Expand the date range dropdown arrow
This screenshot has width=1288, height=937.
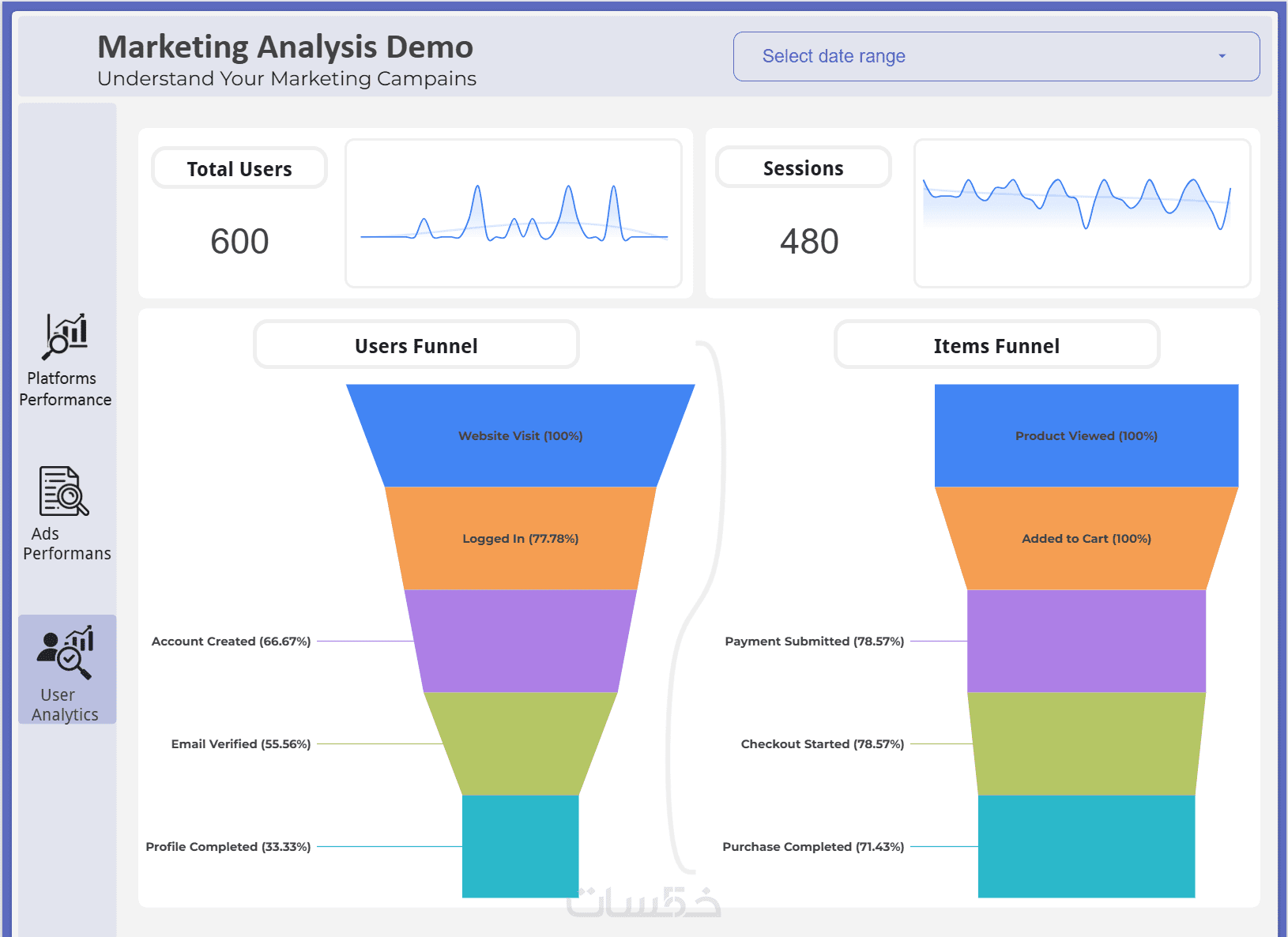(x=1222, y=56)
